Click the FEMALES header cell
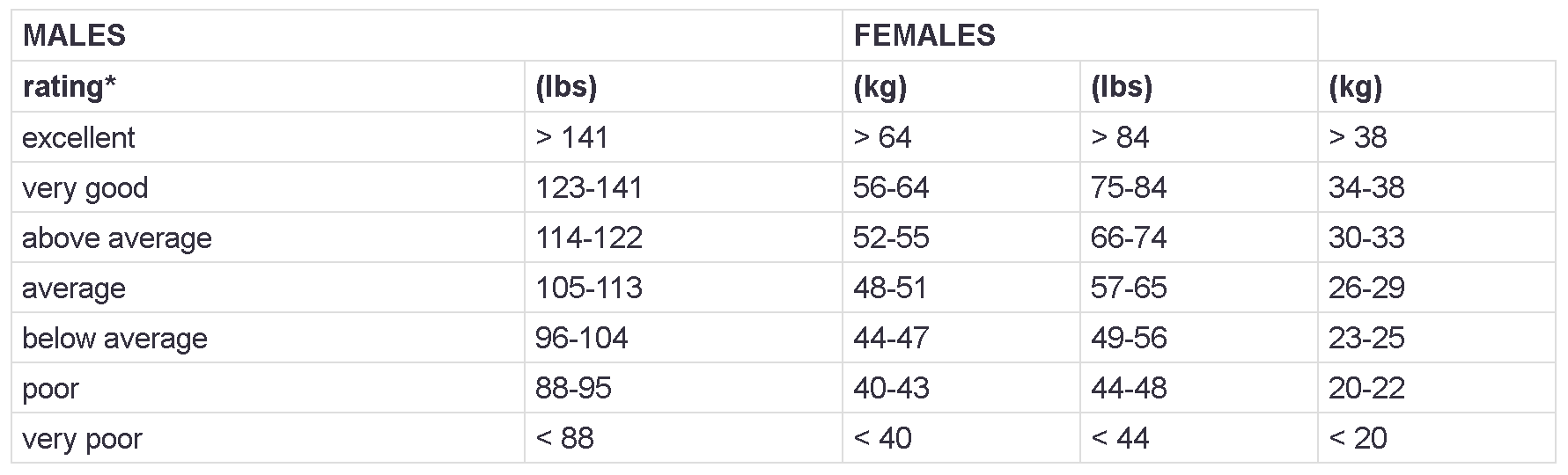1568x475 pixels. [1080, 35]
